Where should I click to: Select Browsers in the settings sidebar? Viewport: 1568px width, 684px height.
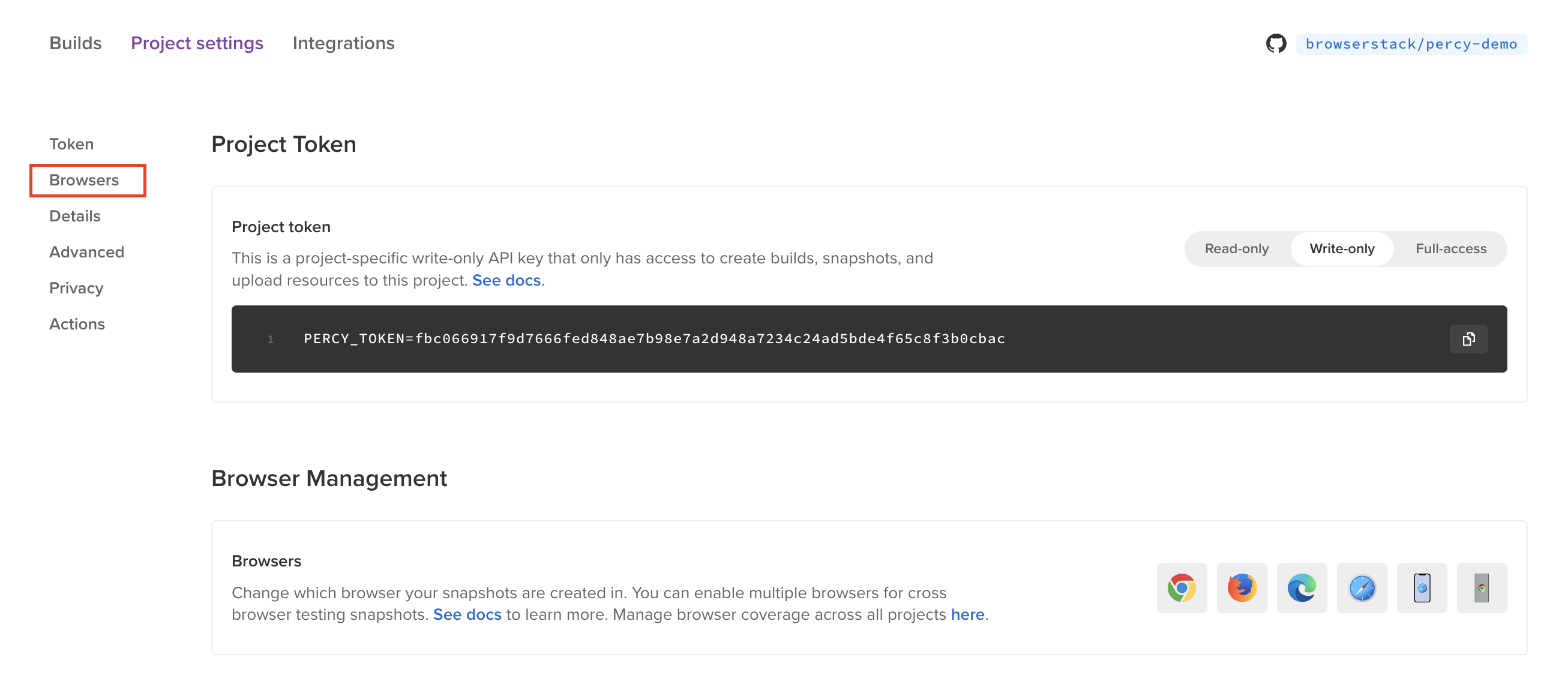(84, 180)
